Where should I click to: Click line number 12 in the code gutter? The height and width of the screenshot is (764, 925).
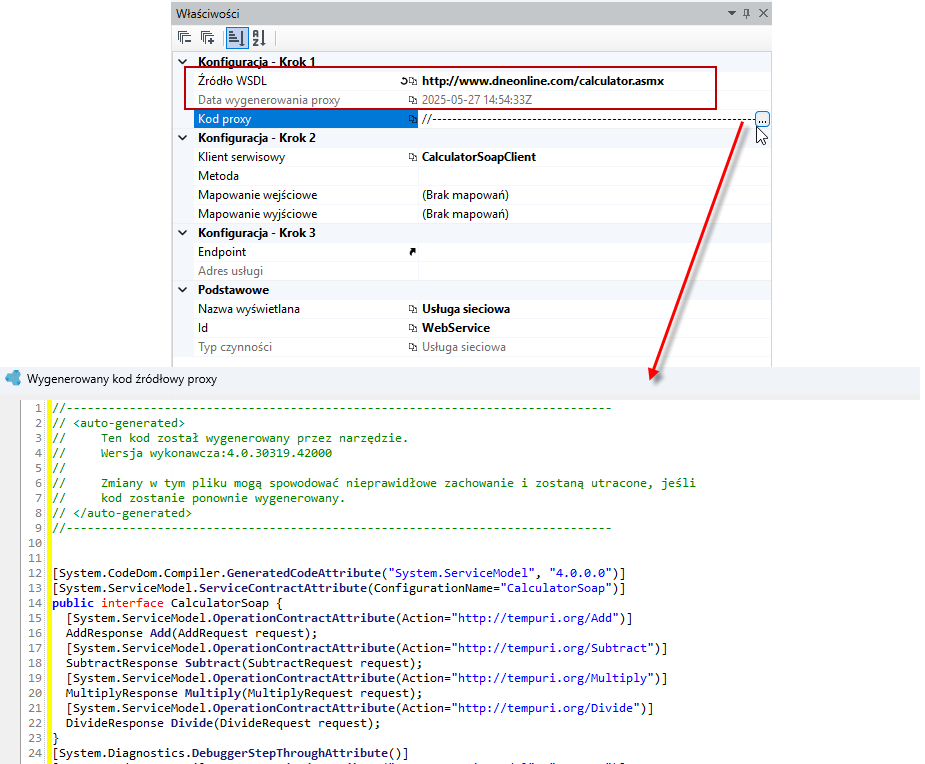(35, 573)
